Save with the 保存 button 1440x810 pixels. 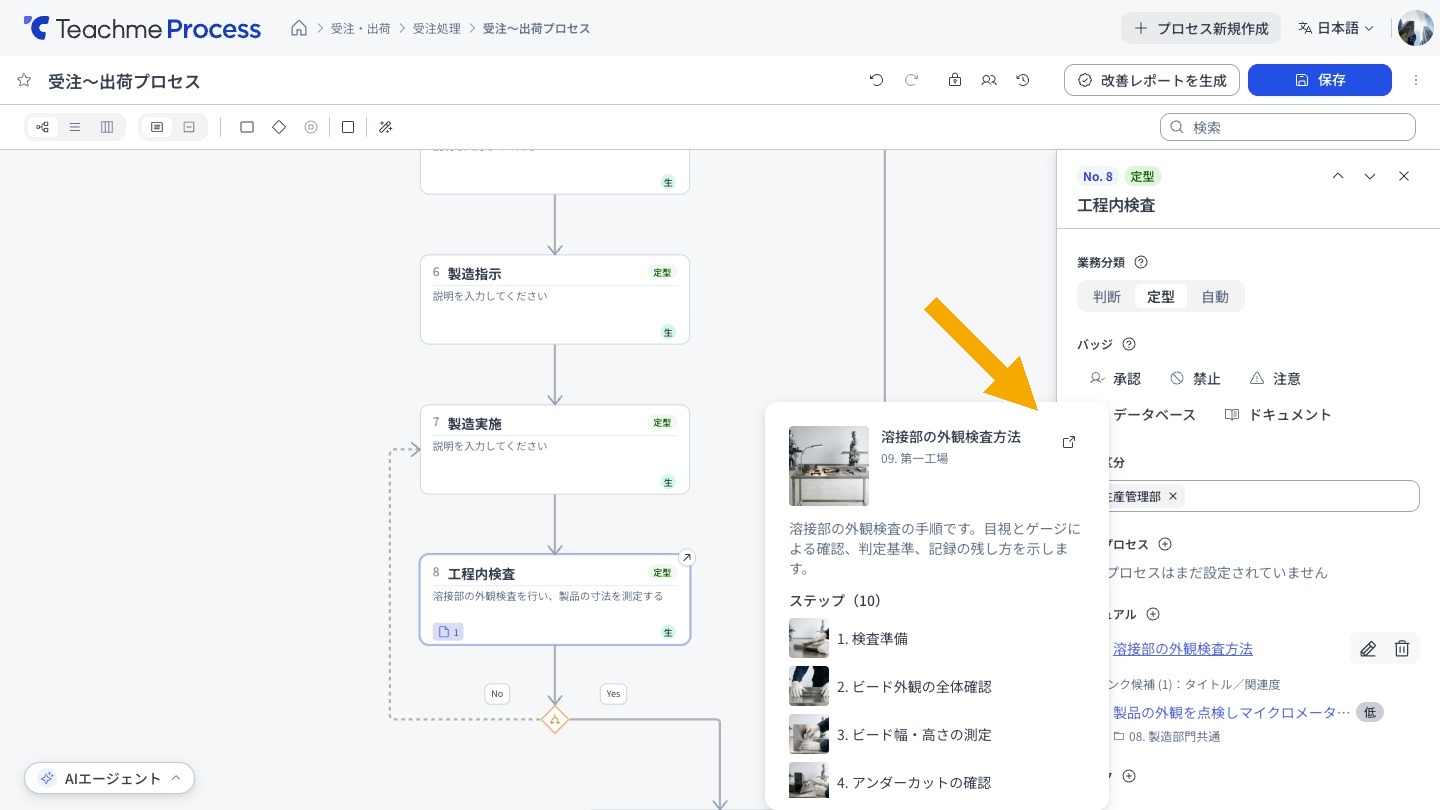(1320, 80)
